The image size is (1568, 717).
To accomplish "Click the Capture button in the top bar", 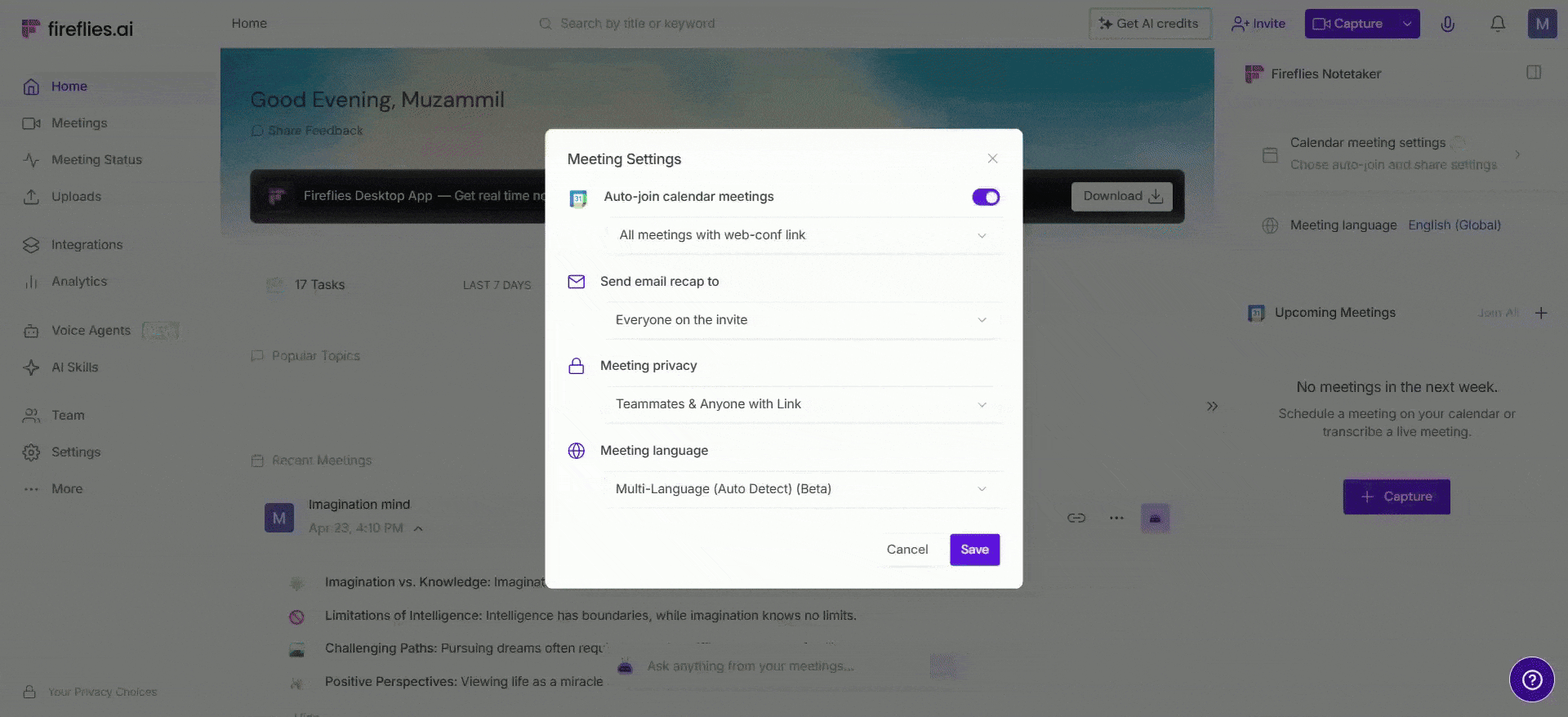I will click(x=1349, y=24).
